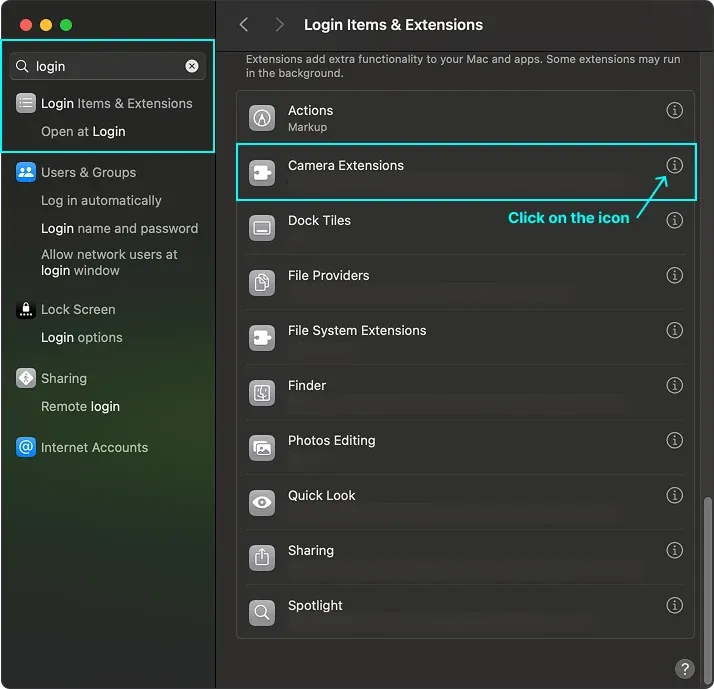Close the window with red button

tap(26, 25)
